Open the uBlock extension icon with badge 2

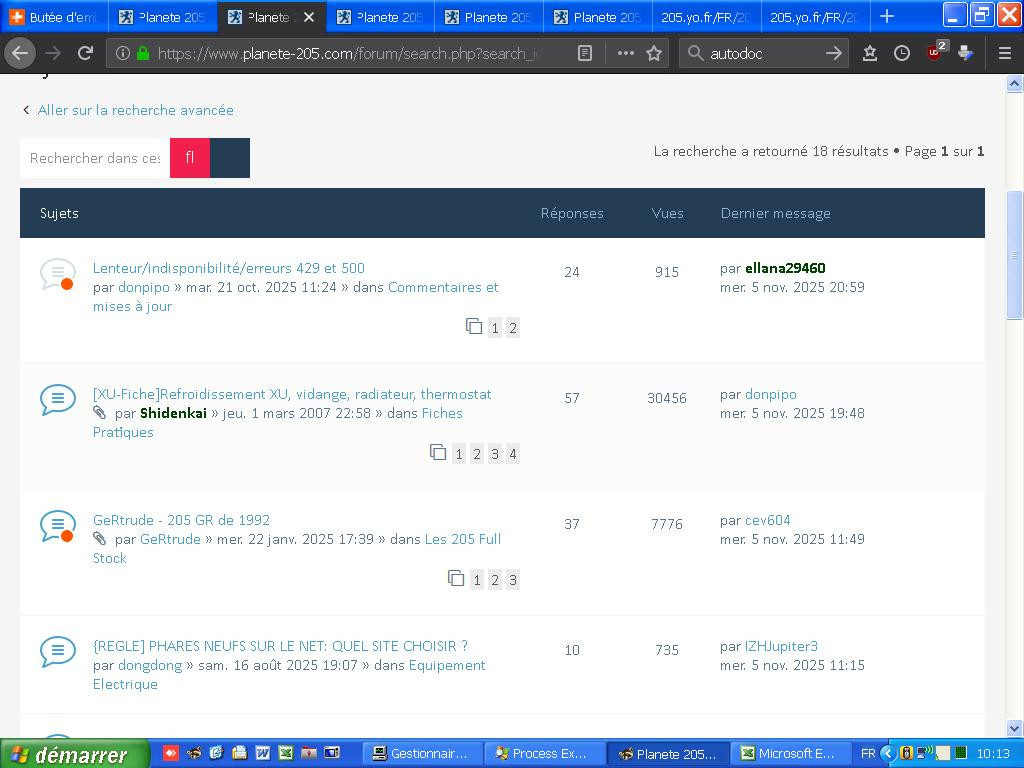point(935,53)
